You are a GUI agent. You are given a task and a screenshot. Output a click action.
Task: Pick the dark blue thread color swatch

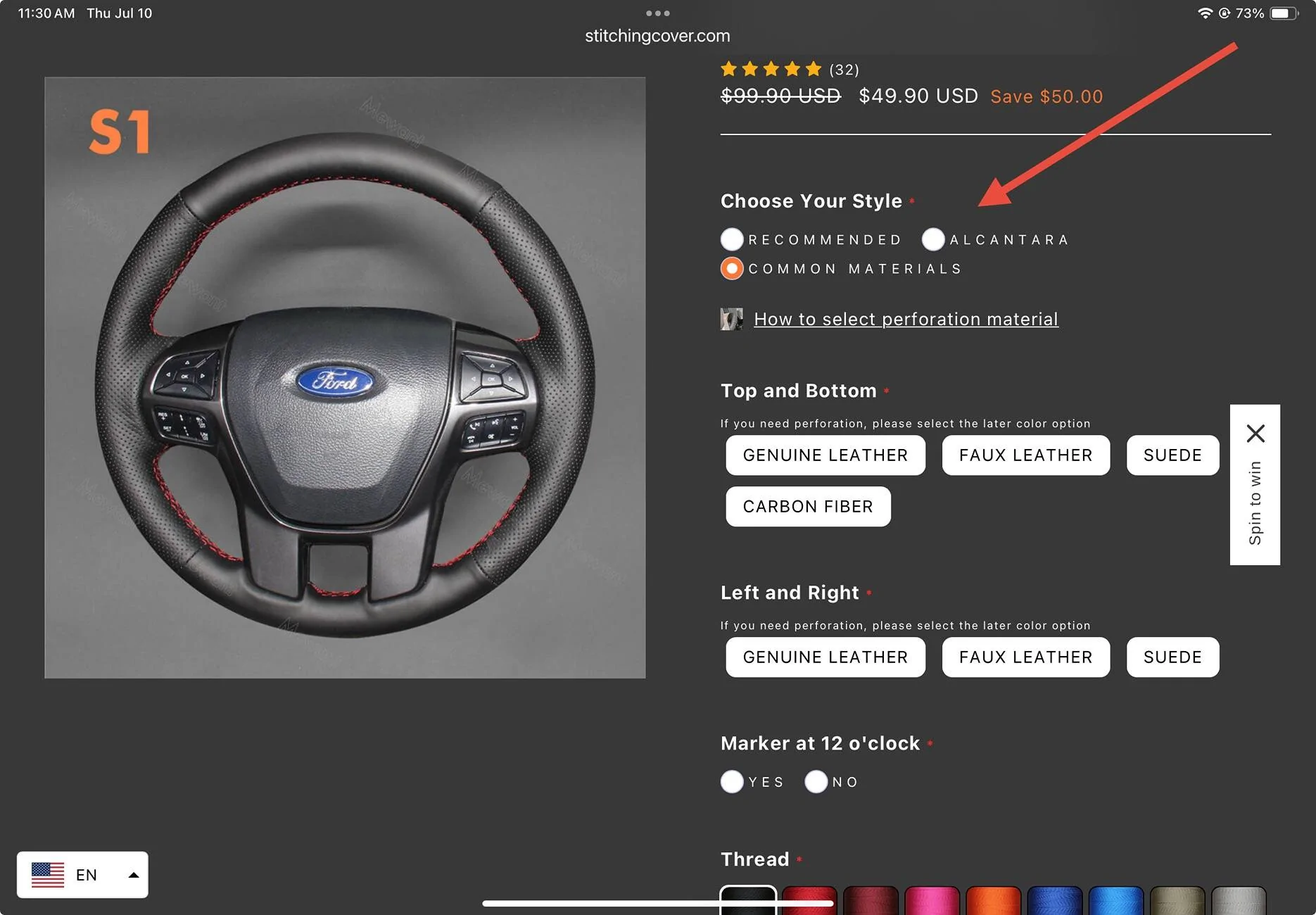point(1054,900)
